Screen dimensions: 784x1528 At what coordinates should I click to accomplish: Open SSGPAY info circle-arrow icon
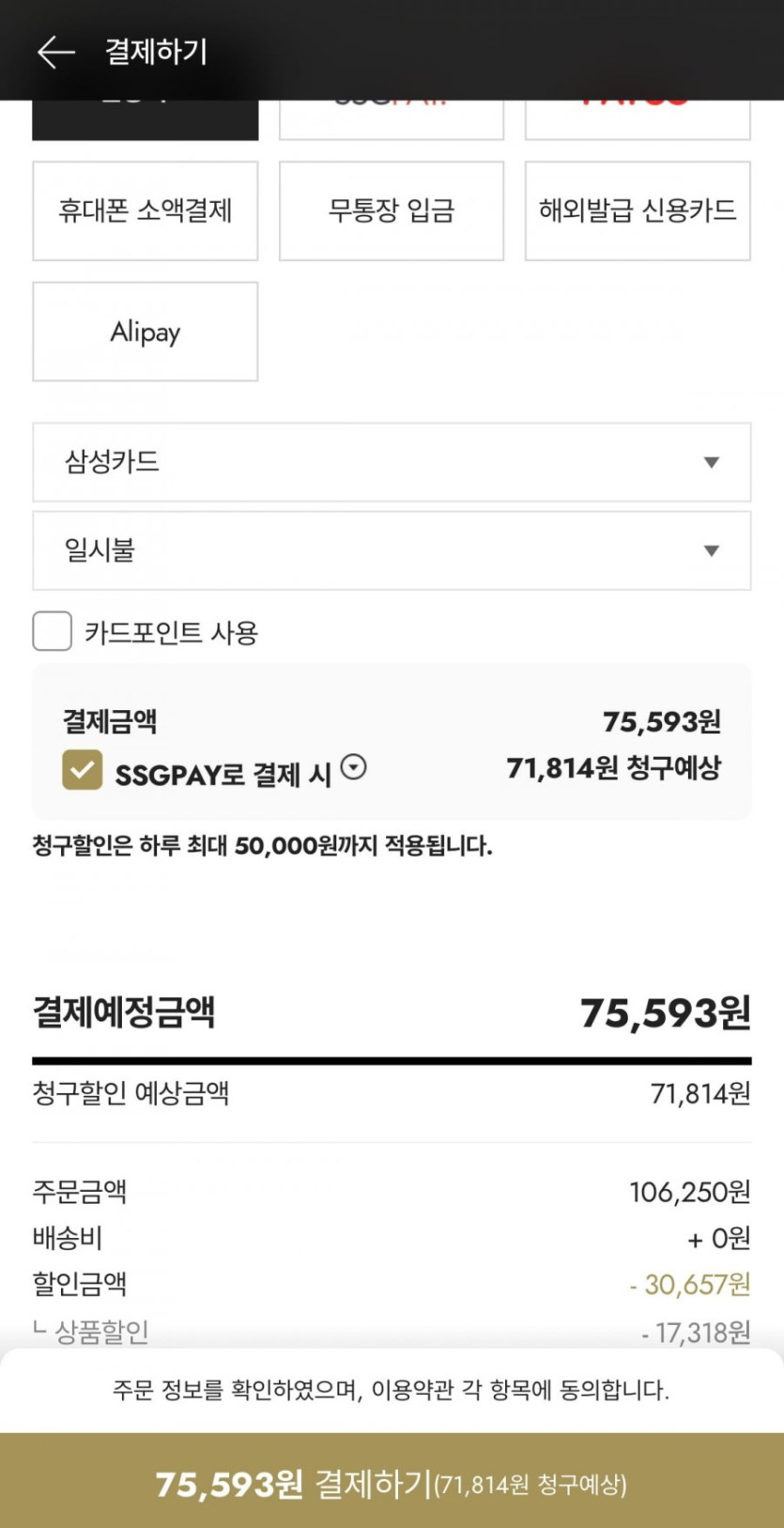353,767
